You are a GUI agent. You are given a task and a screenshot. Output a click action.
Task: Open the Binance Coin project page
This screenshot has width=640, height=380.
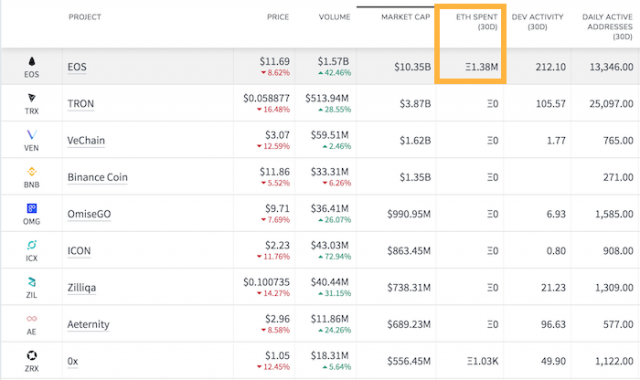pyautogui.click(x=98, y=177)
